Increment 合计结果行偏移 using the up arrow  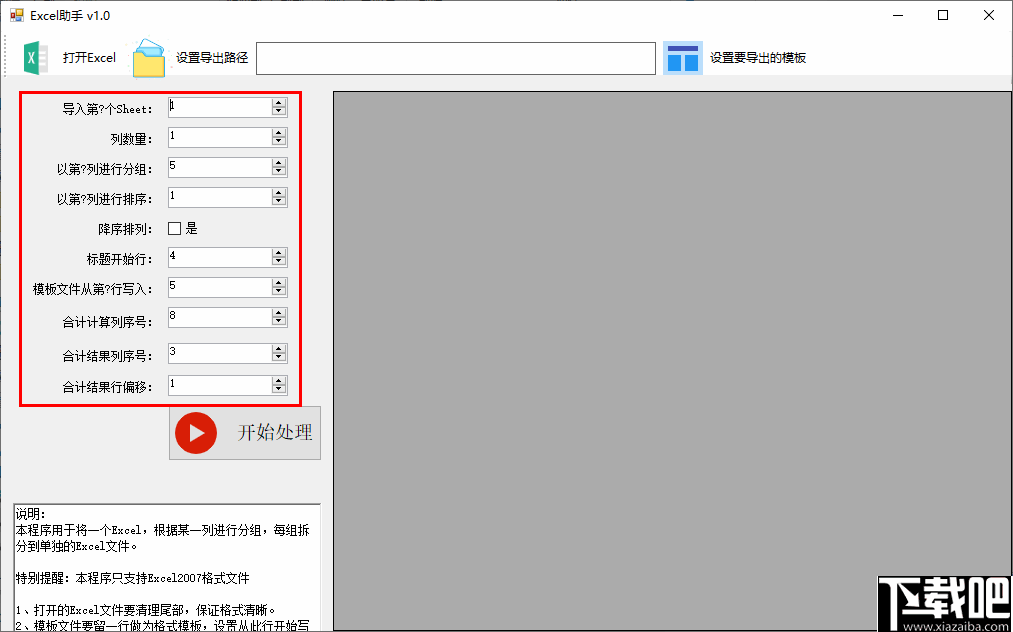pyautogui.click(x=278, y=380)
